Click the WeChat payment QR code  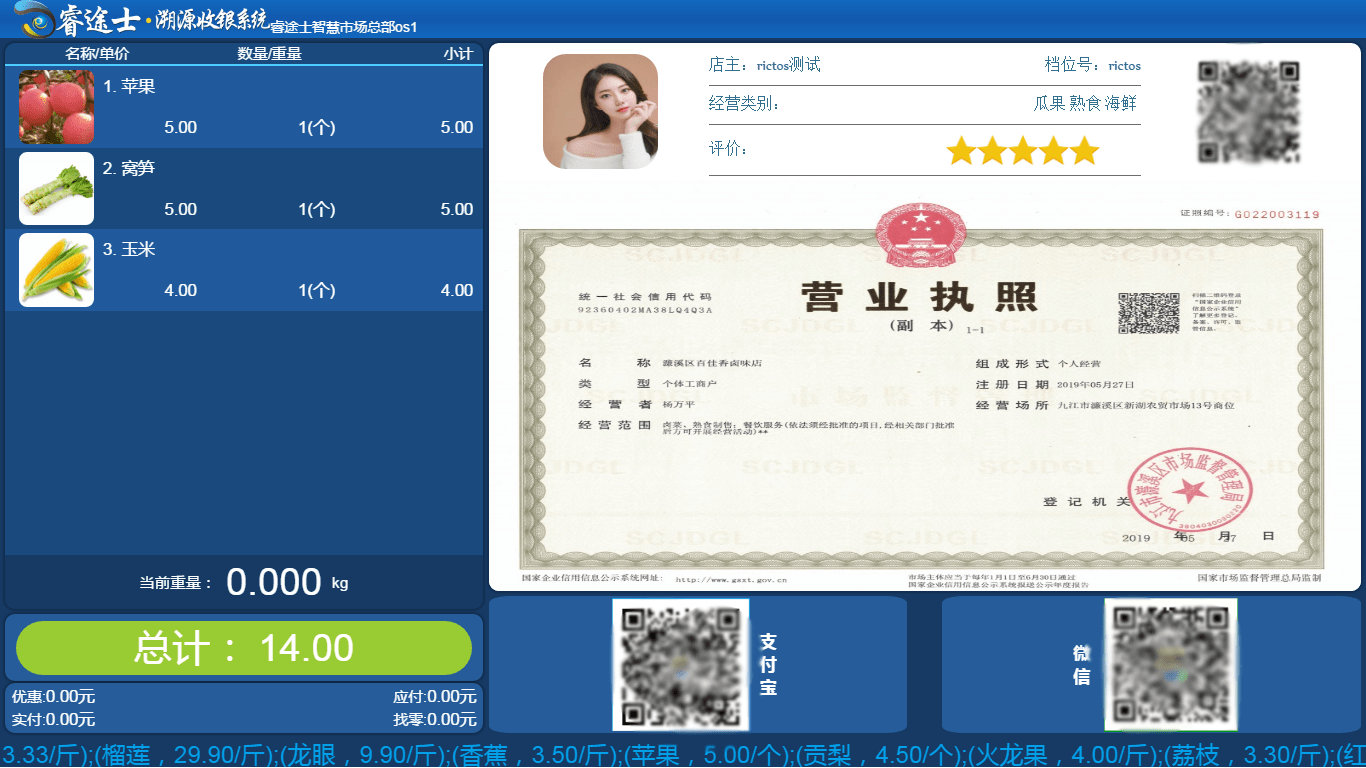click(x=1171, y=664)
